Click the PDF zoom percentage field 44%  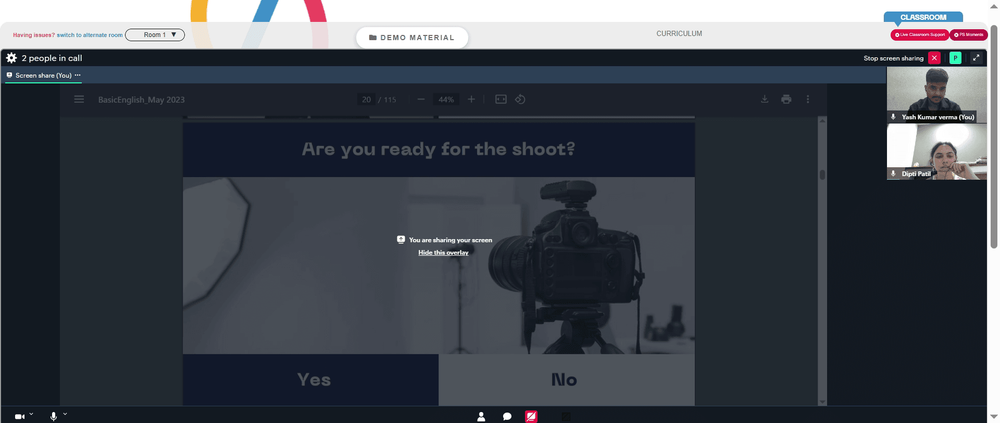tap(446, 100)
